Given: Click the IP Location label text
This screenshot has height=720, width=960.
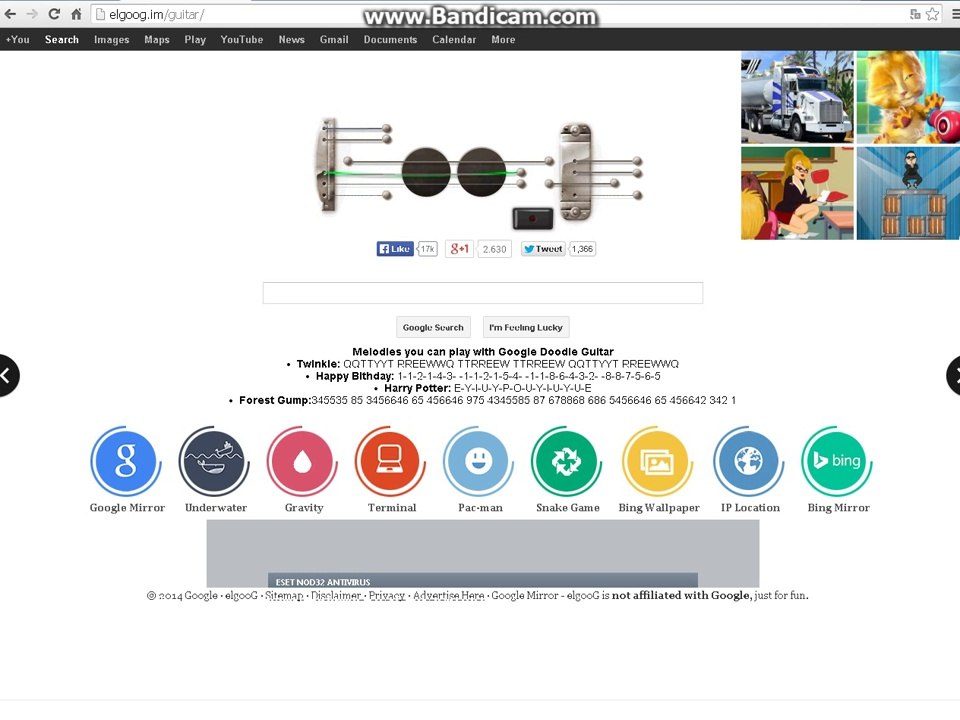Looking at the screenshot, I should (x=750, y=508).
